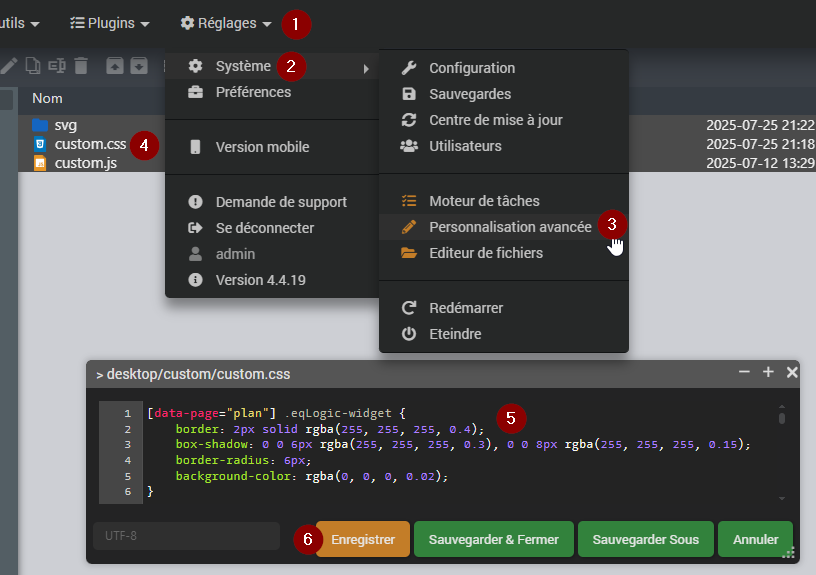Open the Plugins dropdown menu
The height and width of the screenshot is (575, 816).
tap(110, 22)
